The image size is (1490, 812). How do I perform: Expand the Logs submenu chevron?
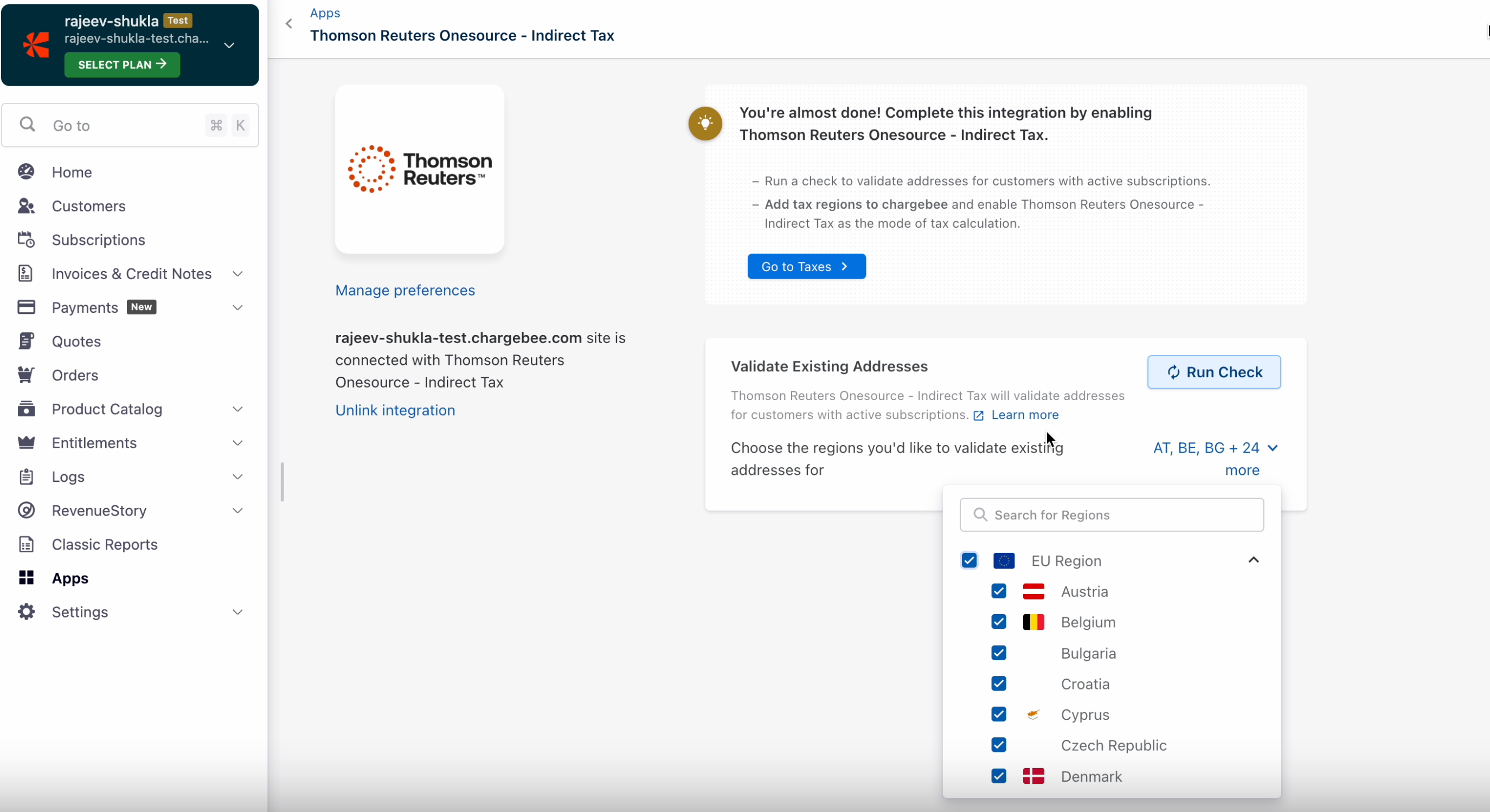pyautogui.click(x=237, y=476)
